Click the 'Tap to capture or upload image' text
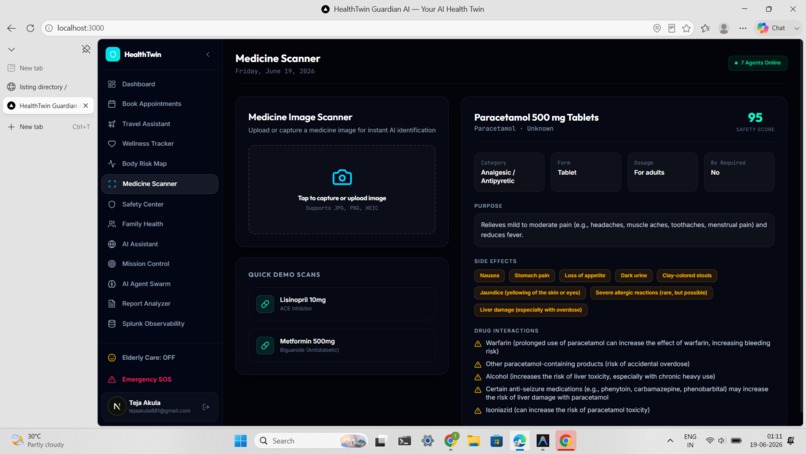Viewport: 806px width, 454px height. (342, 198)
